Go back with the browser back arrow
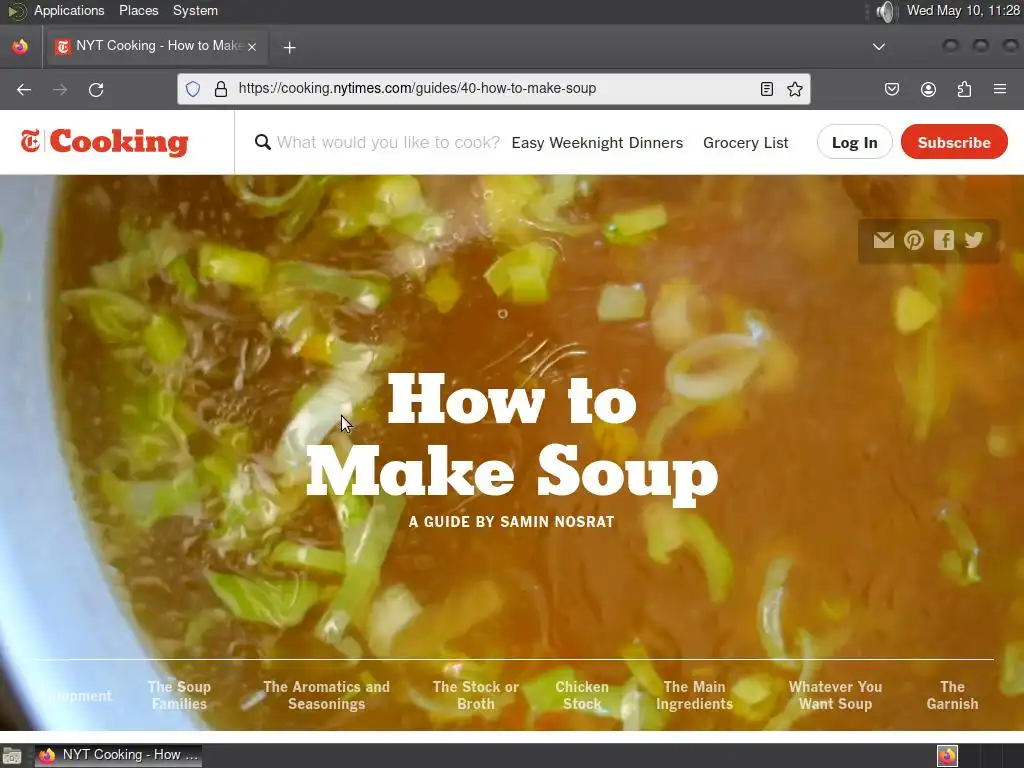The image size is (1024, 768). pyautogui.click(x=24, y=89)
